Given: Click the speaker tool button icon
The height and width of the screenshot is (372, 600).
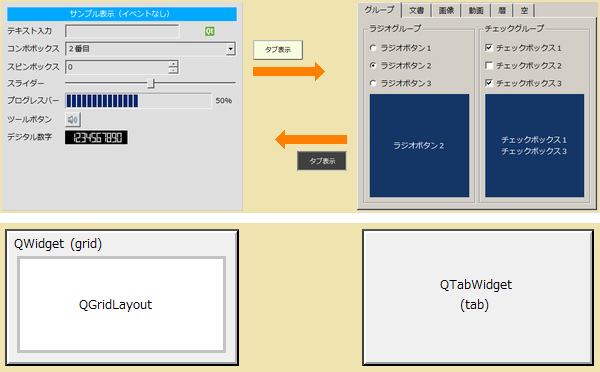Looking at the screenshot, I should pyautogui.click(x=73, y=120).
